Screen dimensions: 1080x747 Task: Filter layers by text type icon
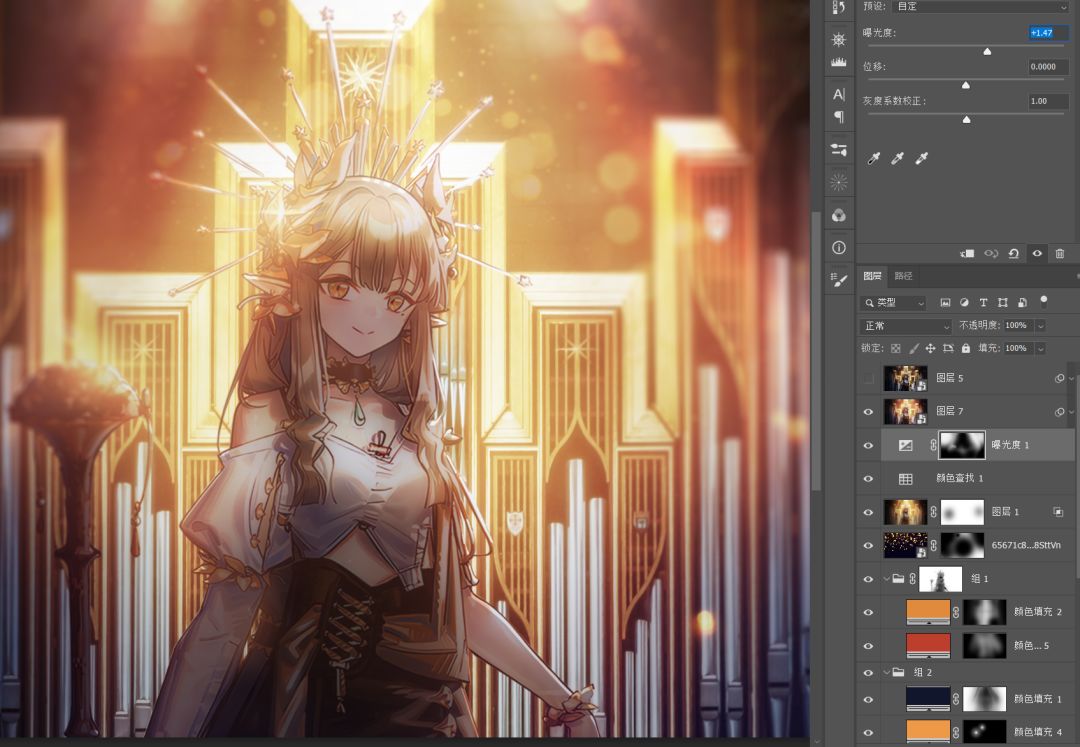pyautogui.click(x=983, y=302)
